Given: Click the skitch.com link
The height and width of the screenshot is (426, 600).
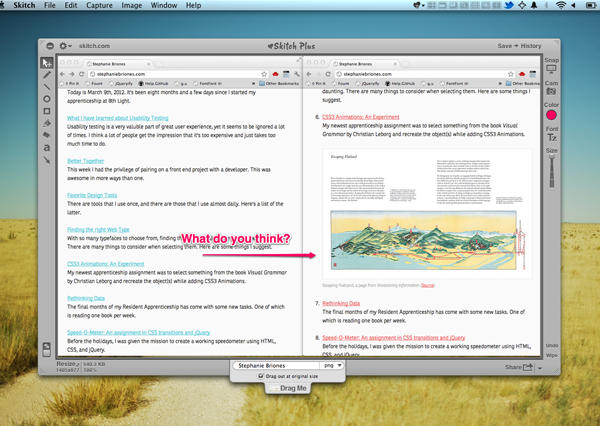Looking at the screenshot, I should coord(94,46).
